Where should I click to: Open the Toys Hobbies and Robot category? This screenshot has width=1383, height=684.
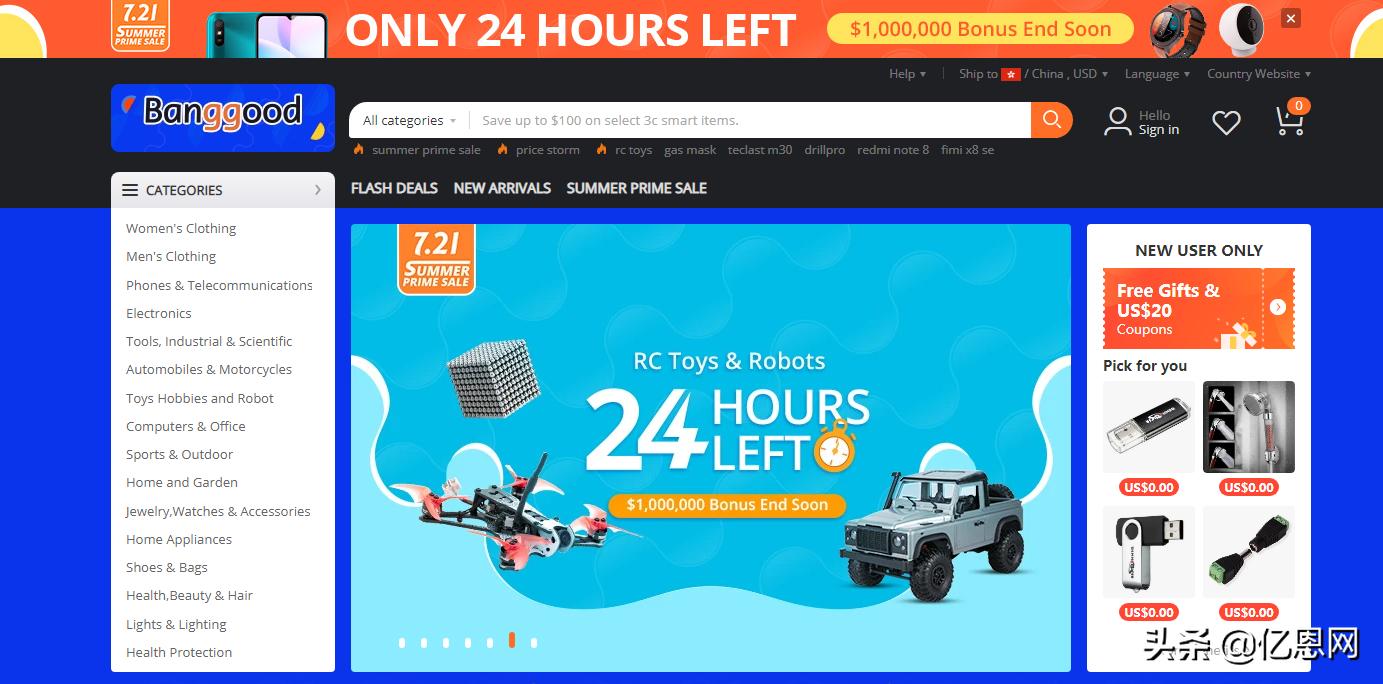(x=200, y=398)
